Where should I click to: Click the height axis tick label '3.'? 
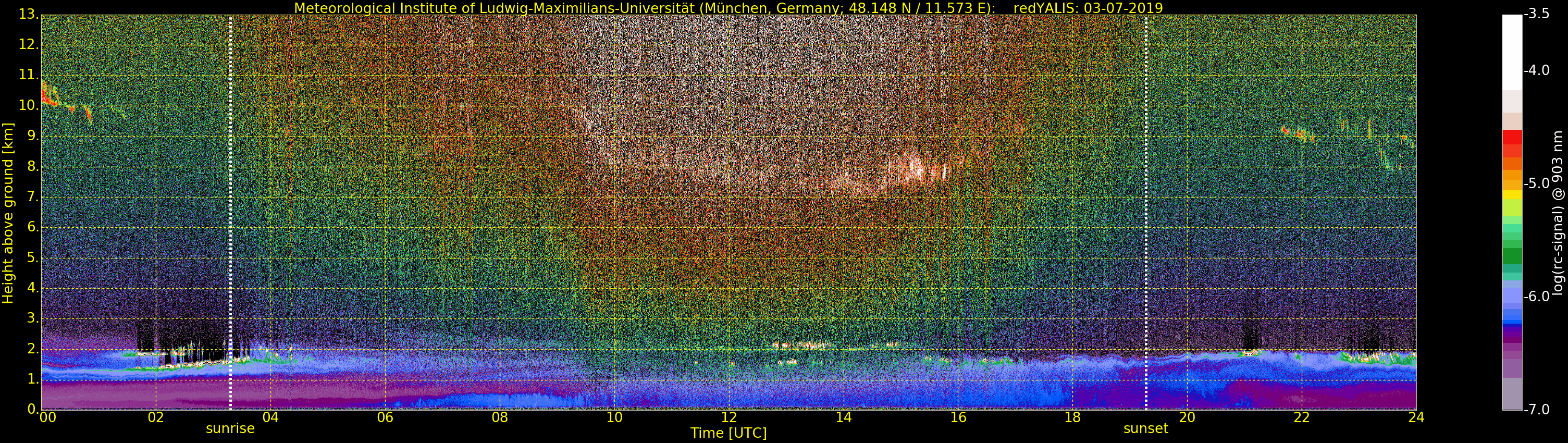pyautogui.click(x=33, y=318)
